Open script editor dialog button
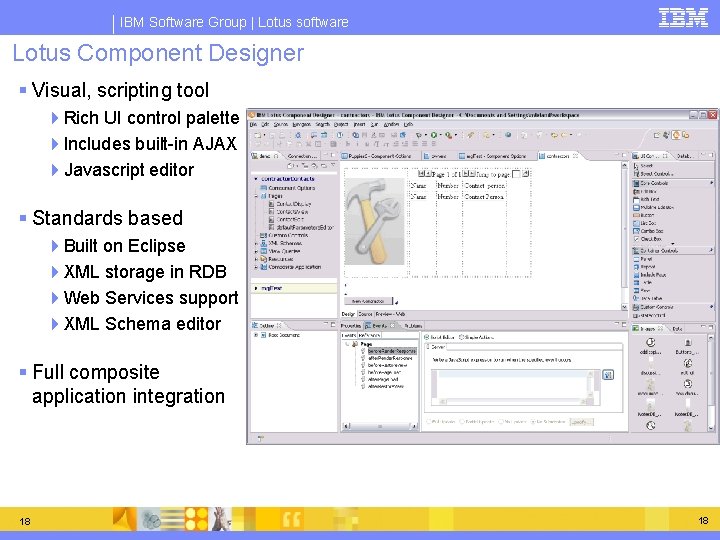Viewport: 720px width, 540px height. point(608,375)
